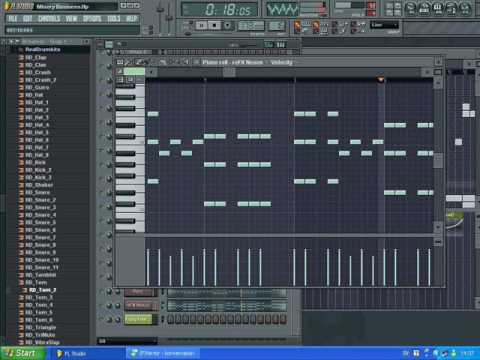Click first round shortcut icon in top-right panel
480x360 pixels.
click(x=411, y=8)
